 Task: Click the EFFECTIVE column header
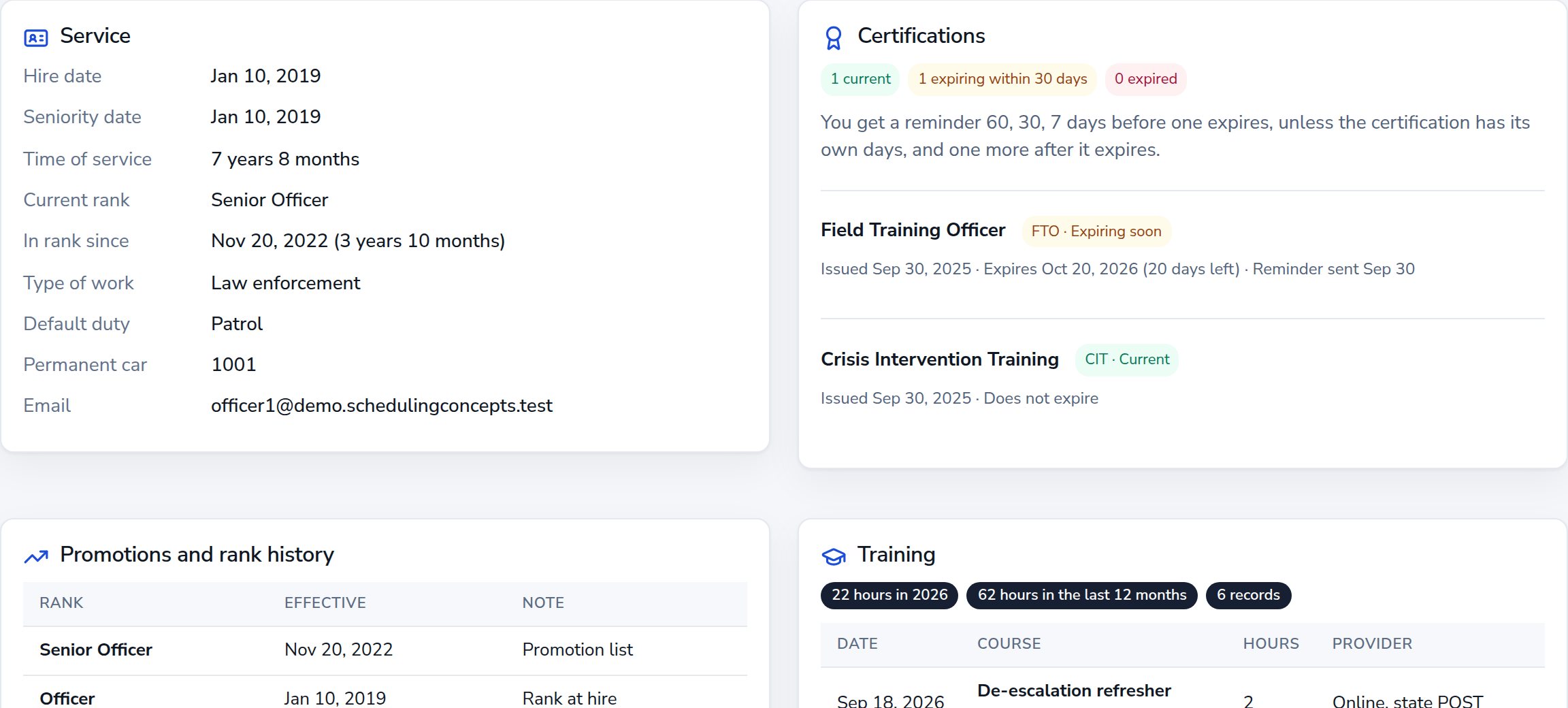[x=325, y=603]
